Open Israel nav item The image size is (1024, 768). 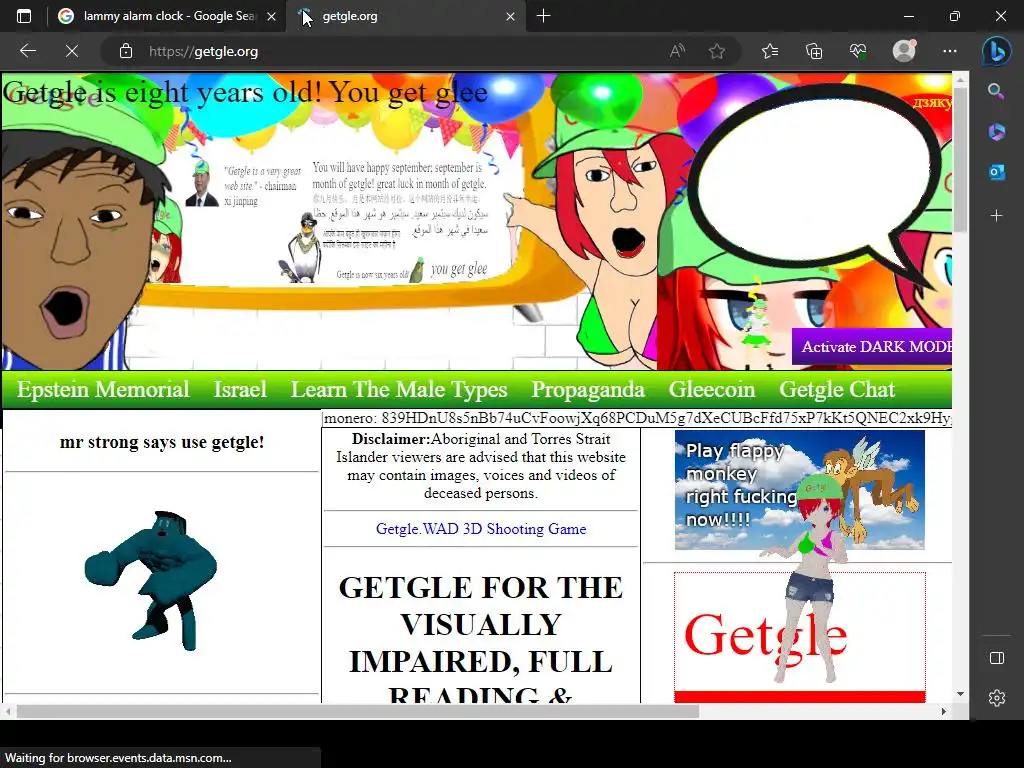(240, 389)
